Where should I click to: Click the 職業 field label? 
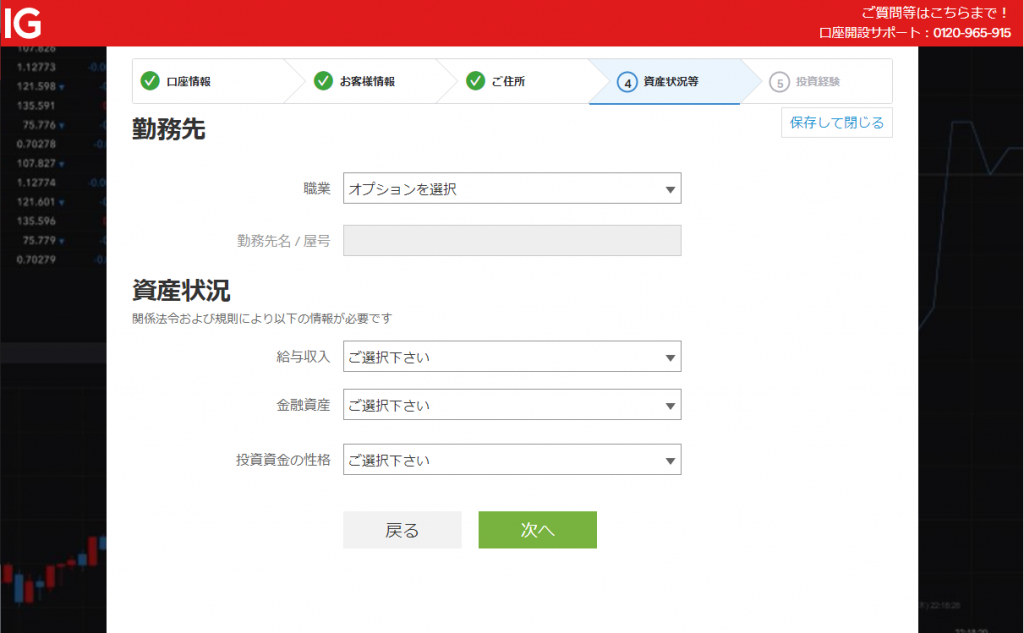click(x=317, y=189)
